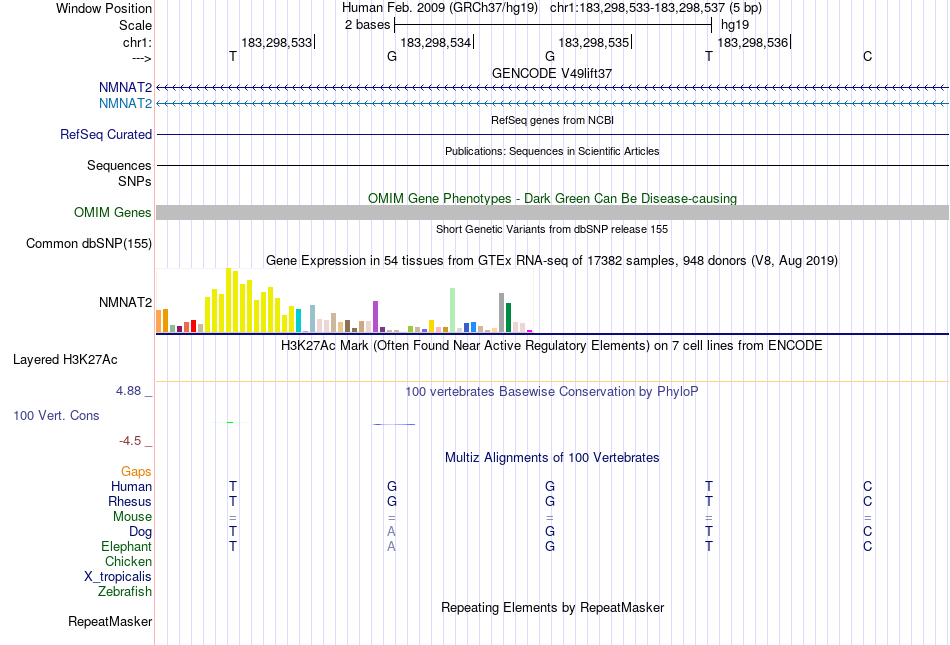Viewport: 950px width, 645px height.
Task: Select the X_tropicalis species row label
Action: click(x=118, y=577)
